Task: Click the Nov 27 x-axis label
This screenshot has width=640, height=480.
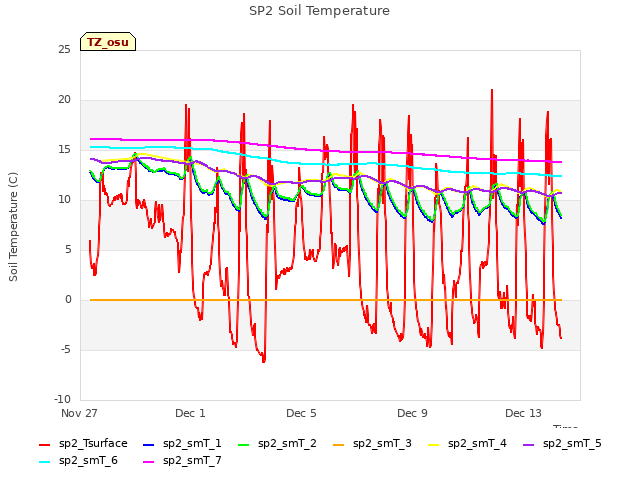Action: click(79, 413)
